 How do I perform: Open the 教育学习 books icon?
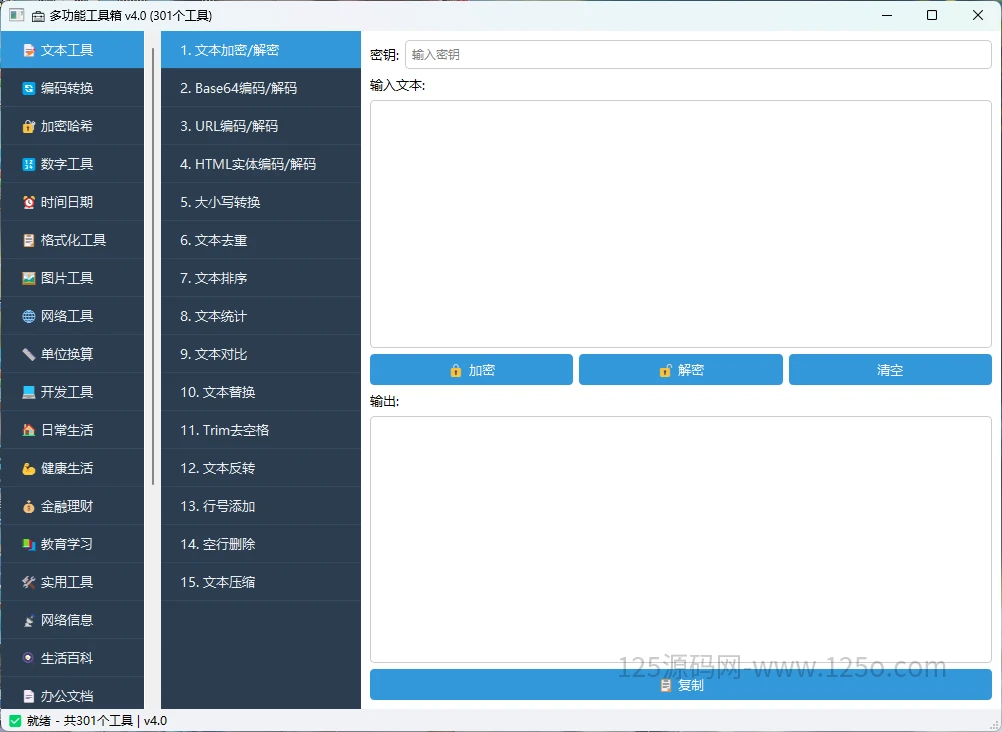coord(28,544)
